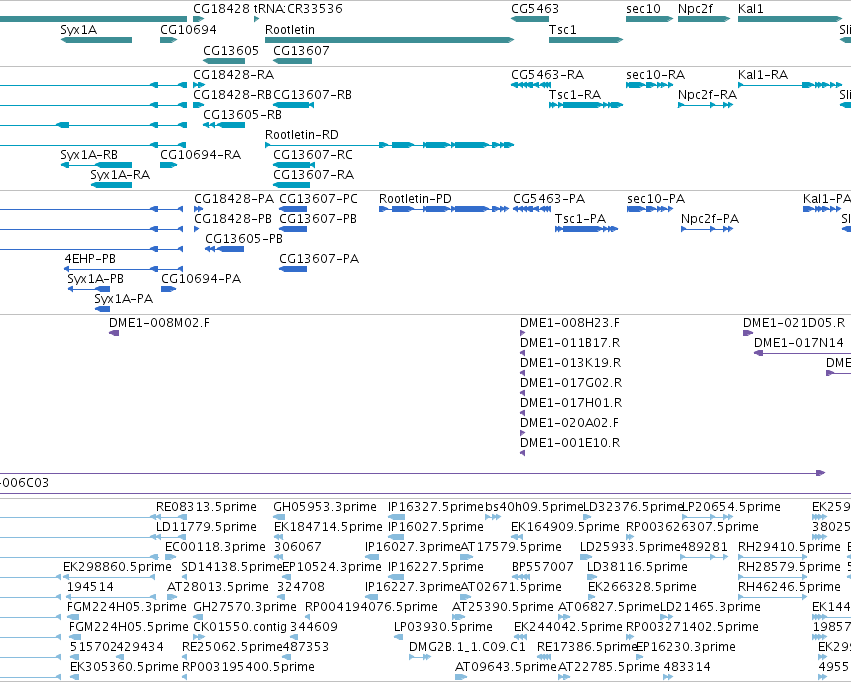Select the Rootletin-RD transcript label
This screenshot has height=682, width=851.
[302, 135]
